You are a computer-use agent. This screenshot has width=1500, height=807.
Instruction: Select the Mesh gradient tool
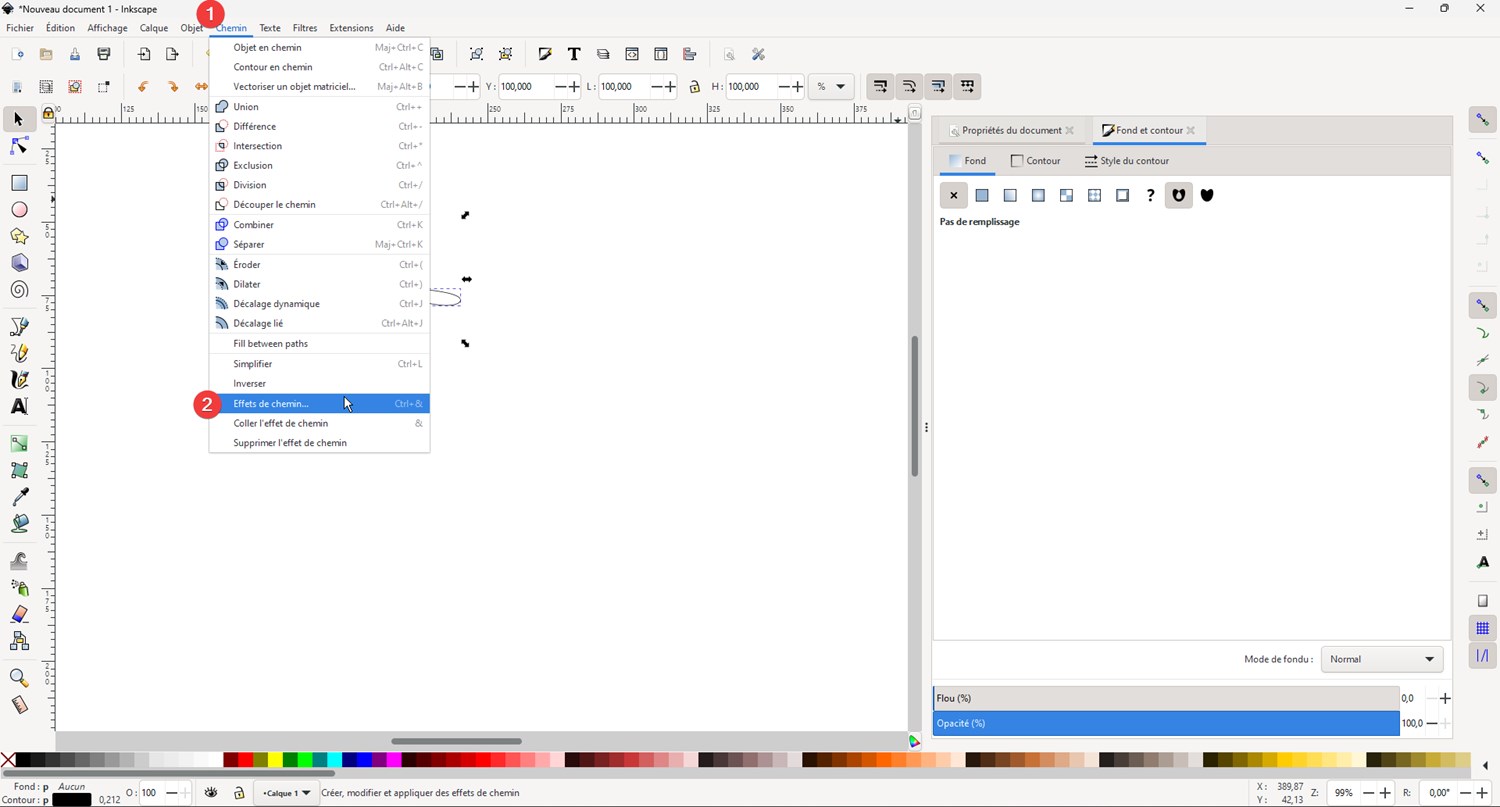18,470
